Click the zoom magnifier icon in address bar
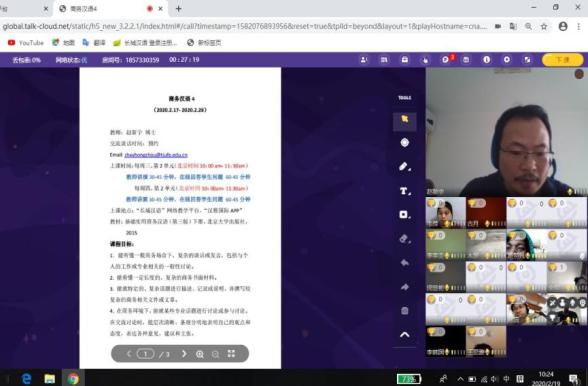The height and width of the screenshot is (386, 588). [528, 26]
